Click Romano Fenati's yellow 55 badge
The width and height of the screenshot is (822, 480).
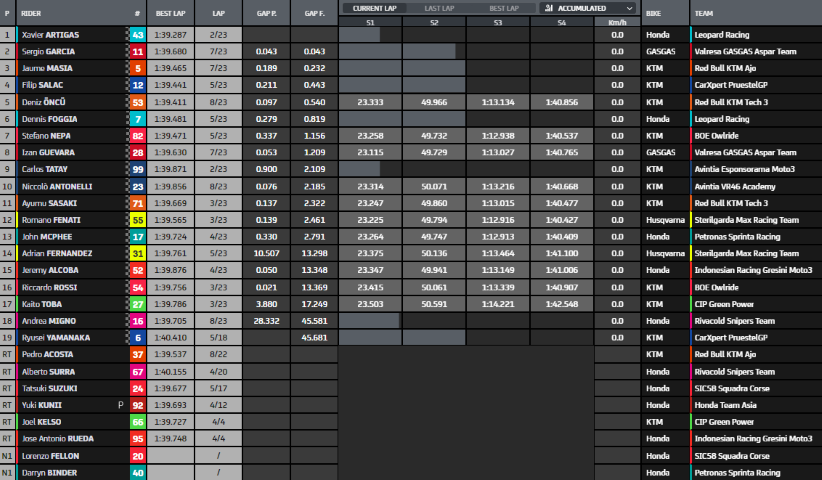point(137,220)
